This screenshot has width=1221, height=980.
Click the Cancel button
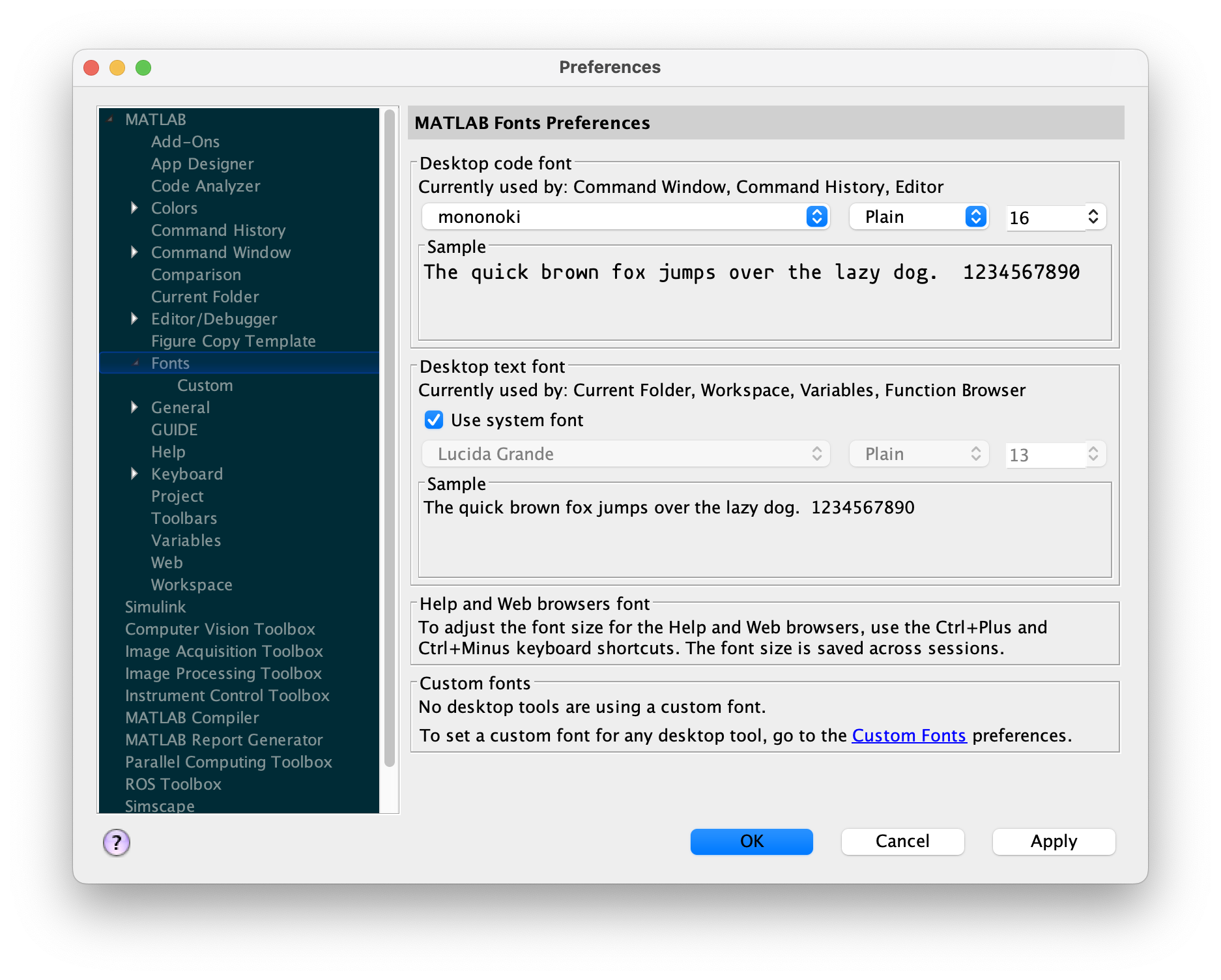coord(902,841)
